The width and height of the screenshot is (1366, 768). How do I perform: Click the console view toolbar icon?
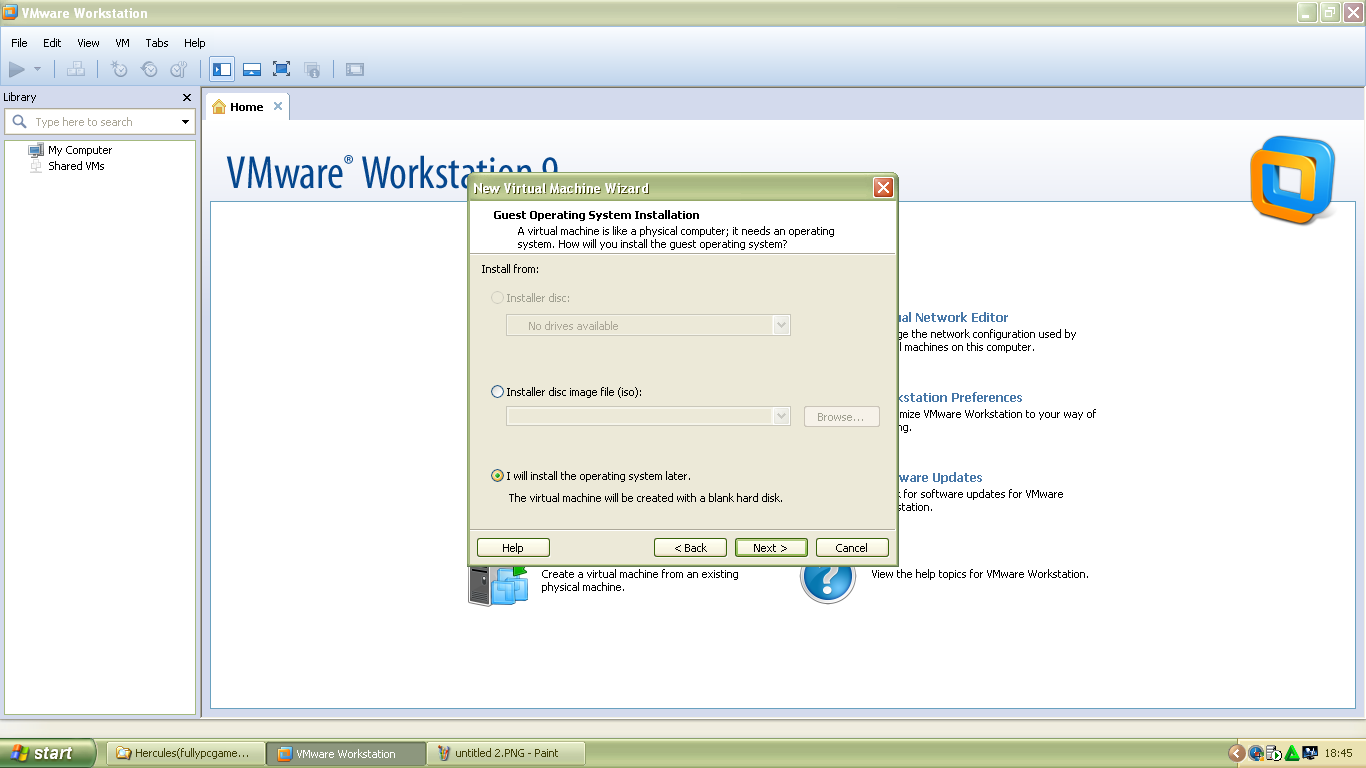[x=355, y=69]
